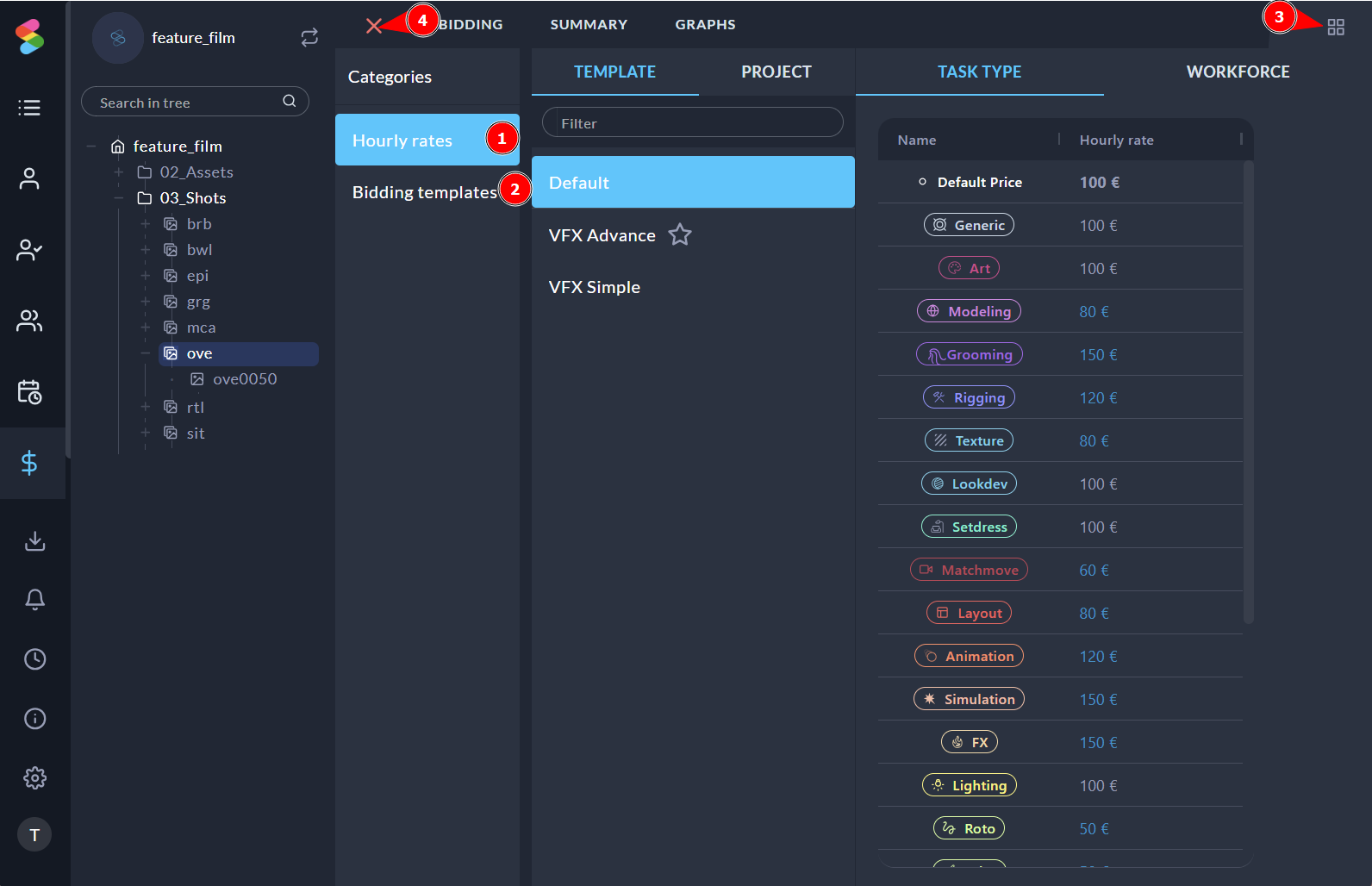This screenshot has width=1372, height=886.
Task: Select the VFX Simple template
Action: 693,287
